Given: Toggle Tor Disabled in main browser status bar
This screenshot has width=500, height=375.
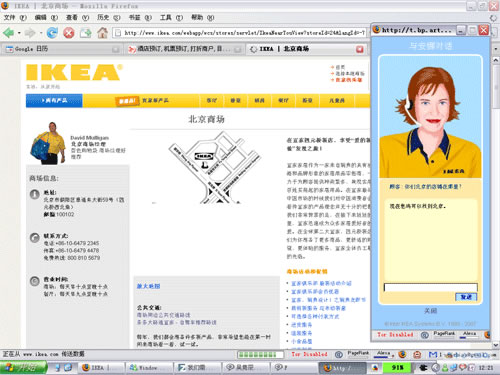Looking at the screenshot, I should 309,354.
